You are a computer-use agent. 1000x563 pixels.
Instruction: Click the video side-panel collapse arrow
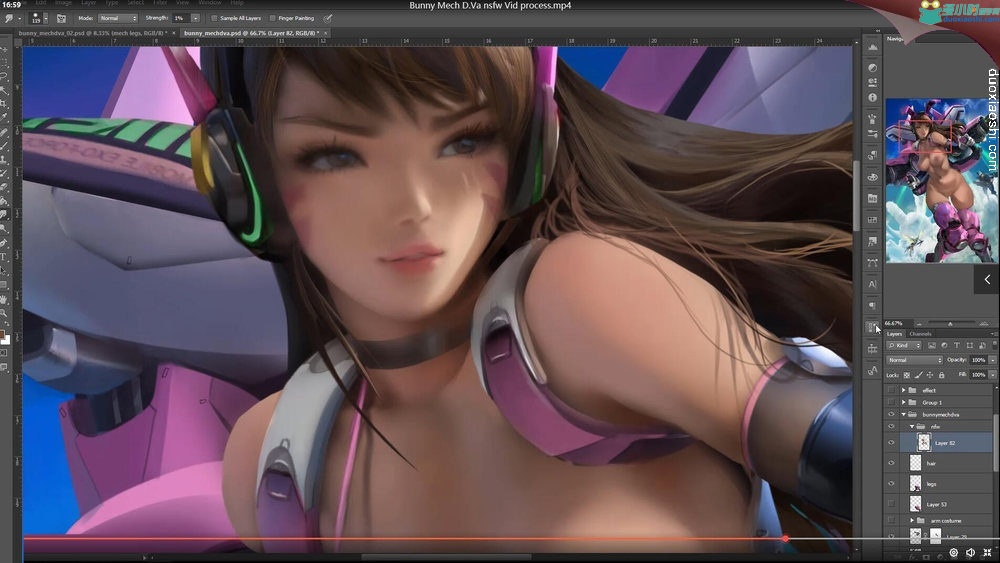pos(987,279)
